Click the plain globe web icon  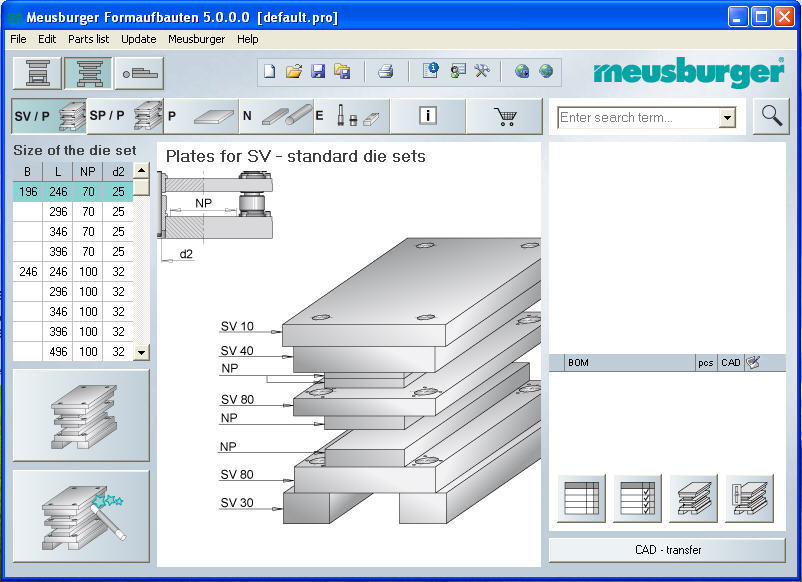(x=546, y=71)
